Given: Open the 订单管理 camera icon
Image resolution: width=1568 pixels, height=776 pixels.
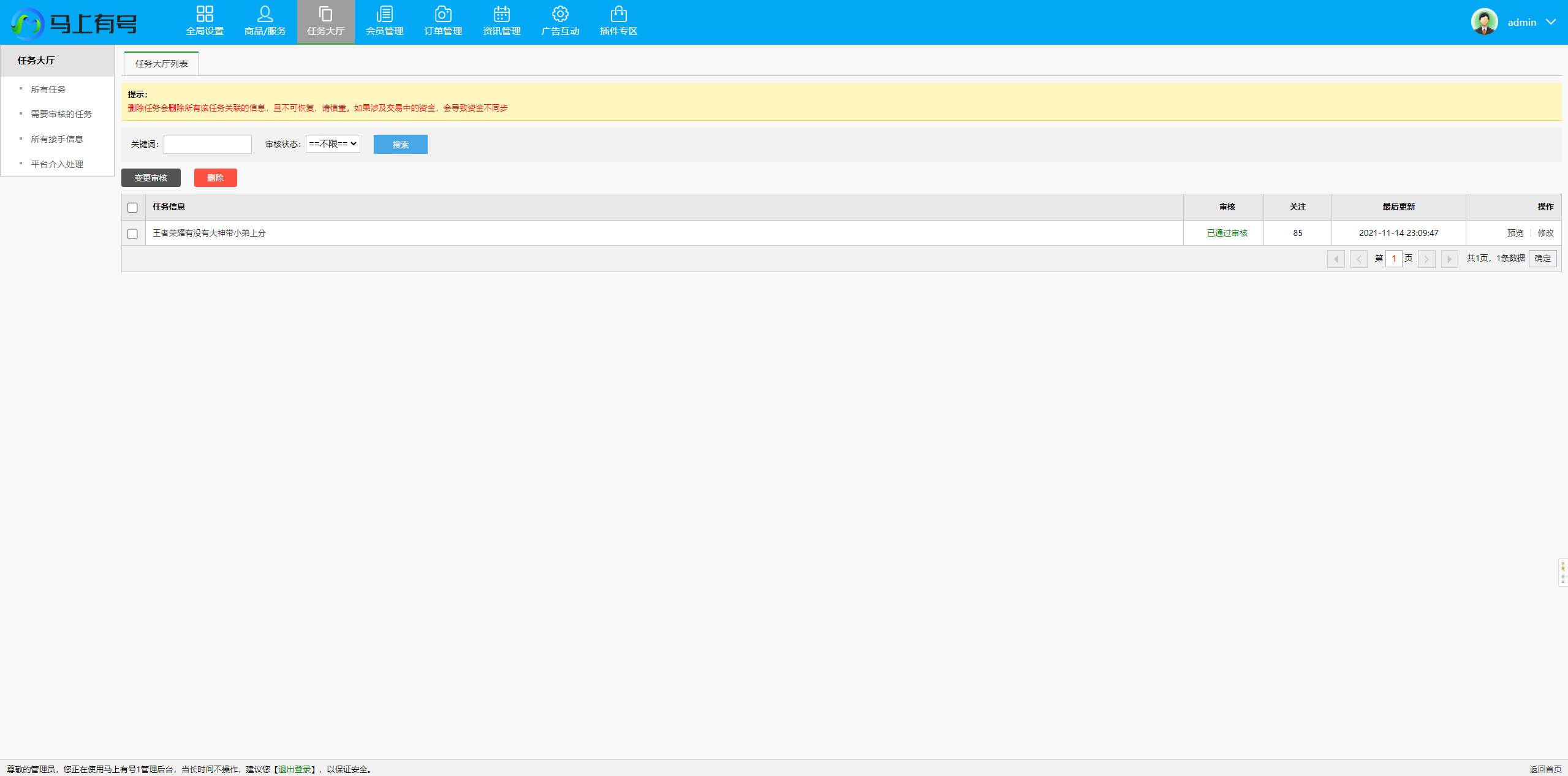Looking at the screenshot, I should (442, 15).
